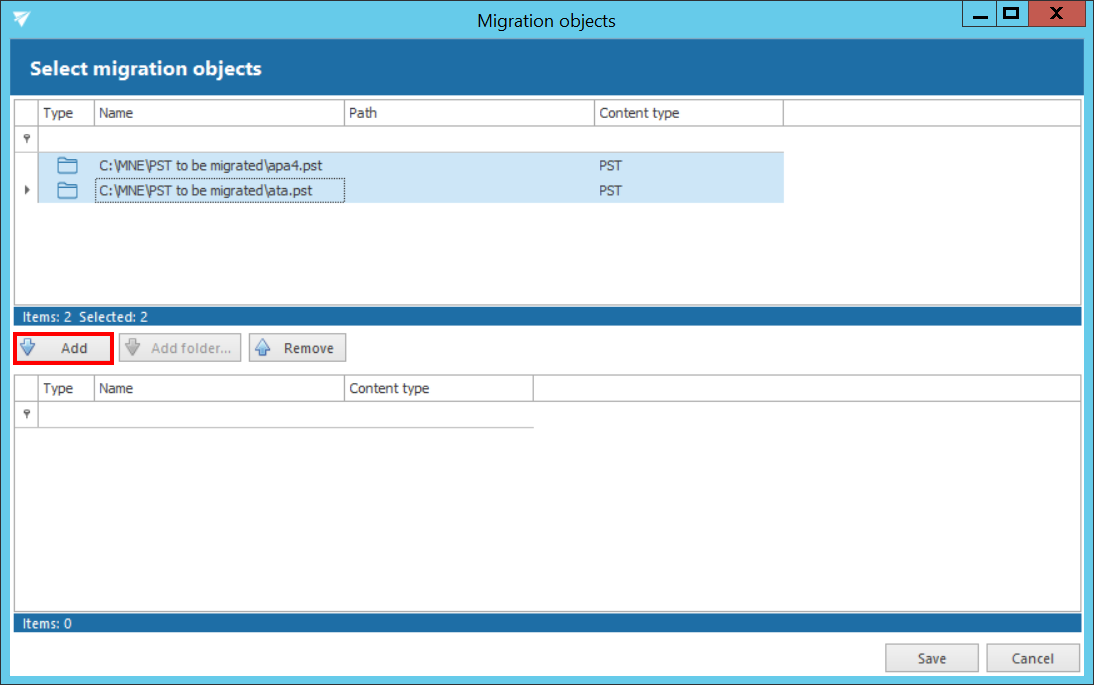Save the migration objects selection
Screen dimensions: 1094x685
click(x=932, y=658)
